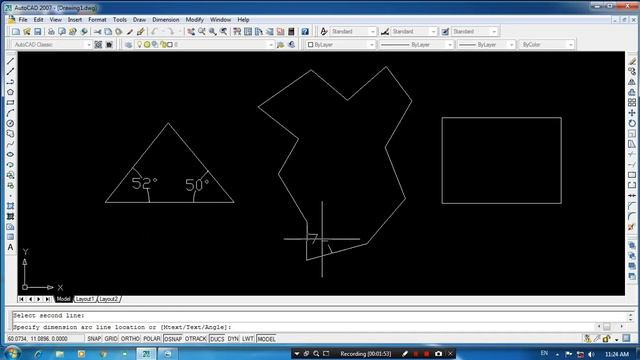Click the Pan realtime icon
Image resolution: width=640 pixels, height=360 pixels.
tap(191, 31)
